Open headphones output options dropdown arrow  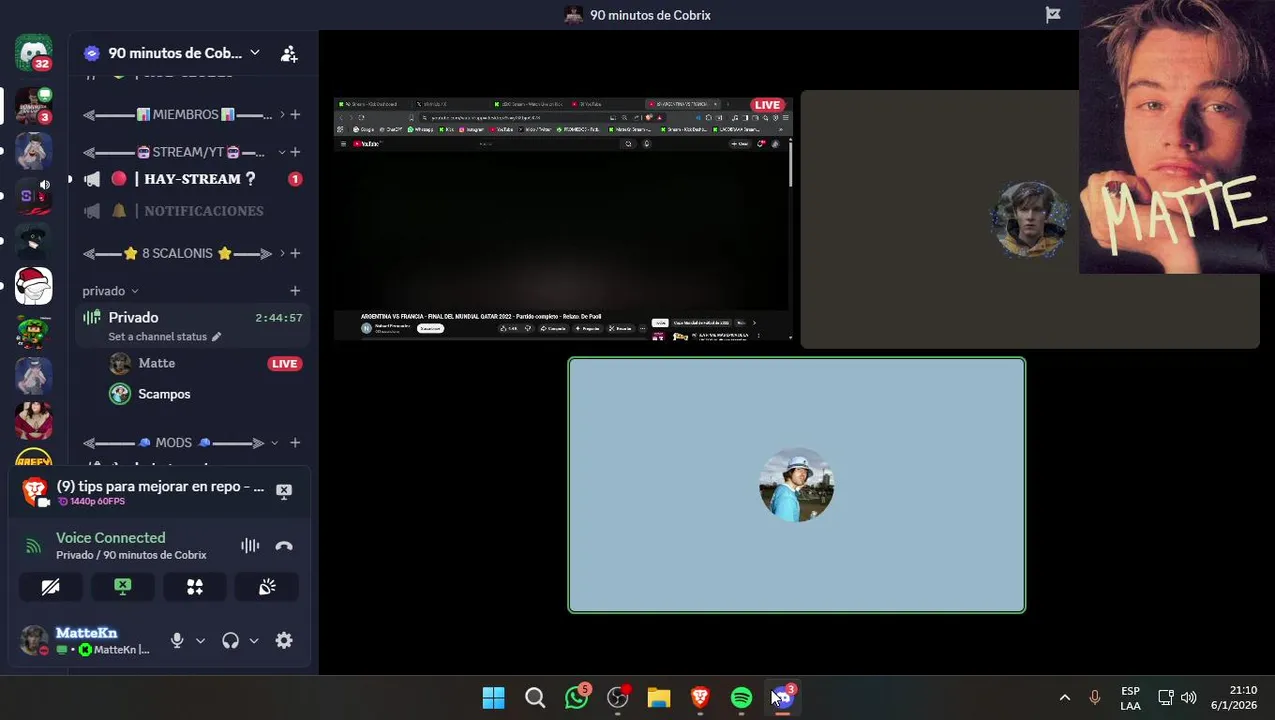[x=254, y=641]
